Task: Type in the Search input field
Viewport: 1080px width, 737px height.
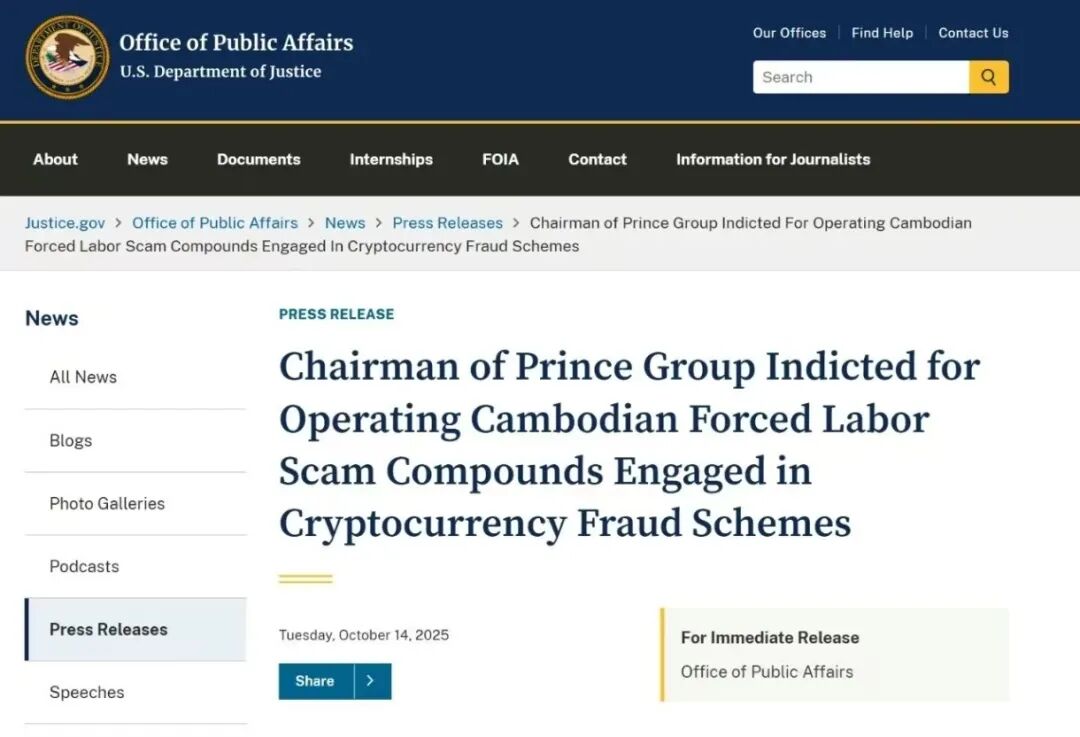Action: point(860,77)
